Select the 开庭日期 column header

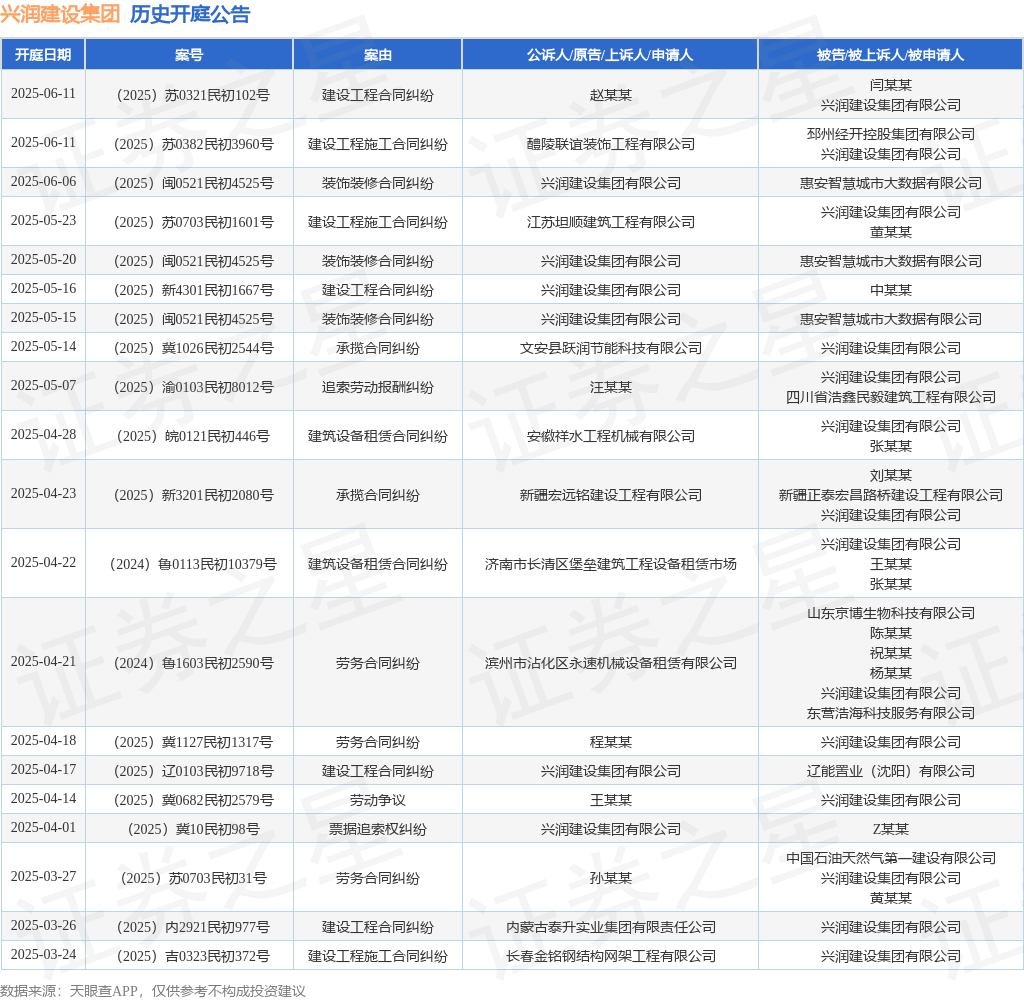[43, 55]
